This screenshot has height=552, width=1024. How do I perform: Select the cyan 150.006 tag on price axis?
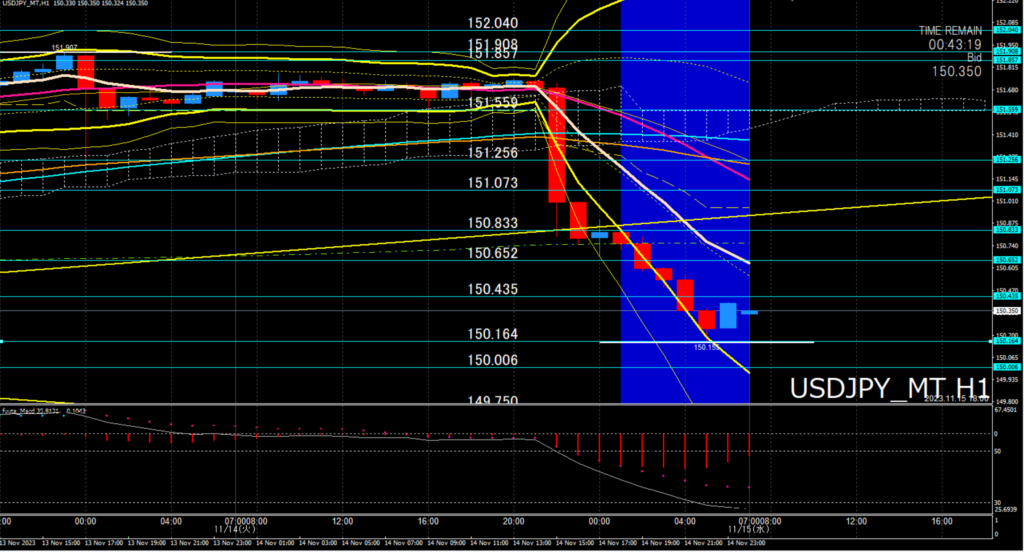click(x=1006, y=367)
